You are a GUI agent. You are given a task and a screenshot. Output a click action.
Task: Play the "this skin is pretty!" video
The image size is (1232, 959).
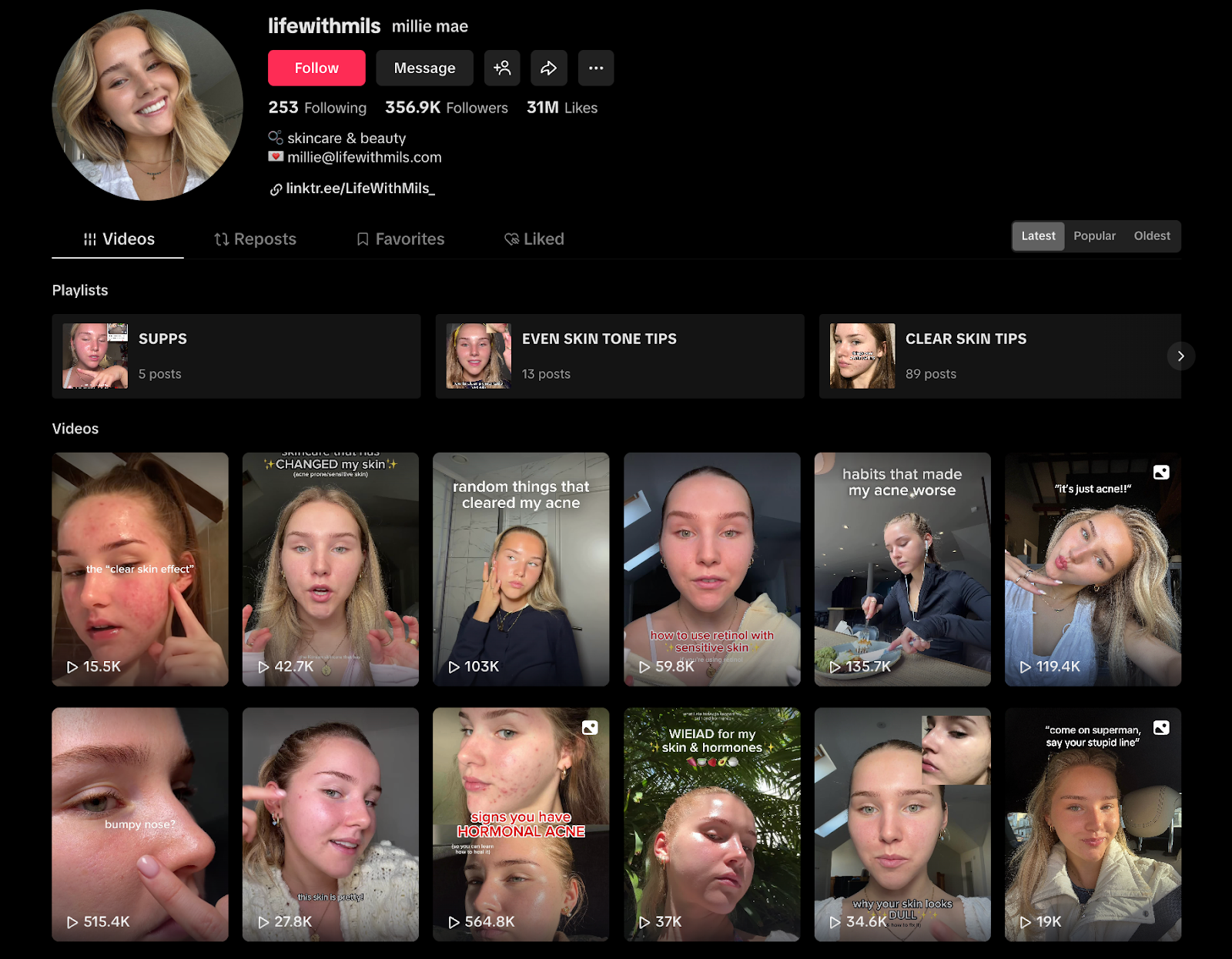(x=330, y=824)
